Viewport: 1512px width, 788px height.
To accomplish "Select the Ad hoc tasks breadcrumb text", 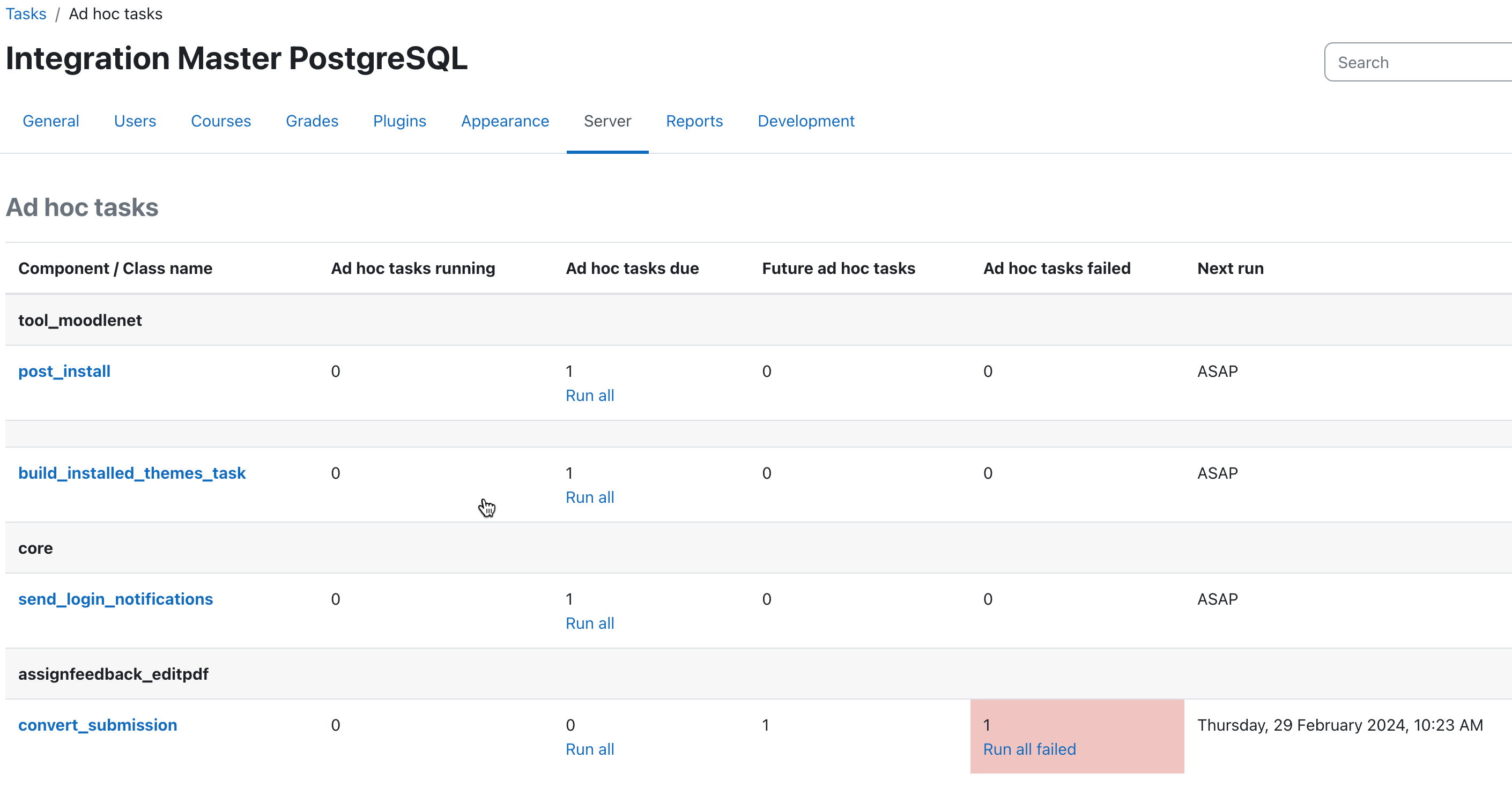I will coord(116,13).
